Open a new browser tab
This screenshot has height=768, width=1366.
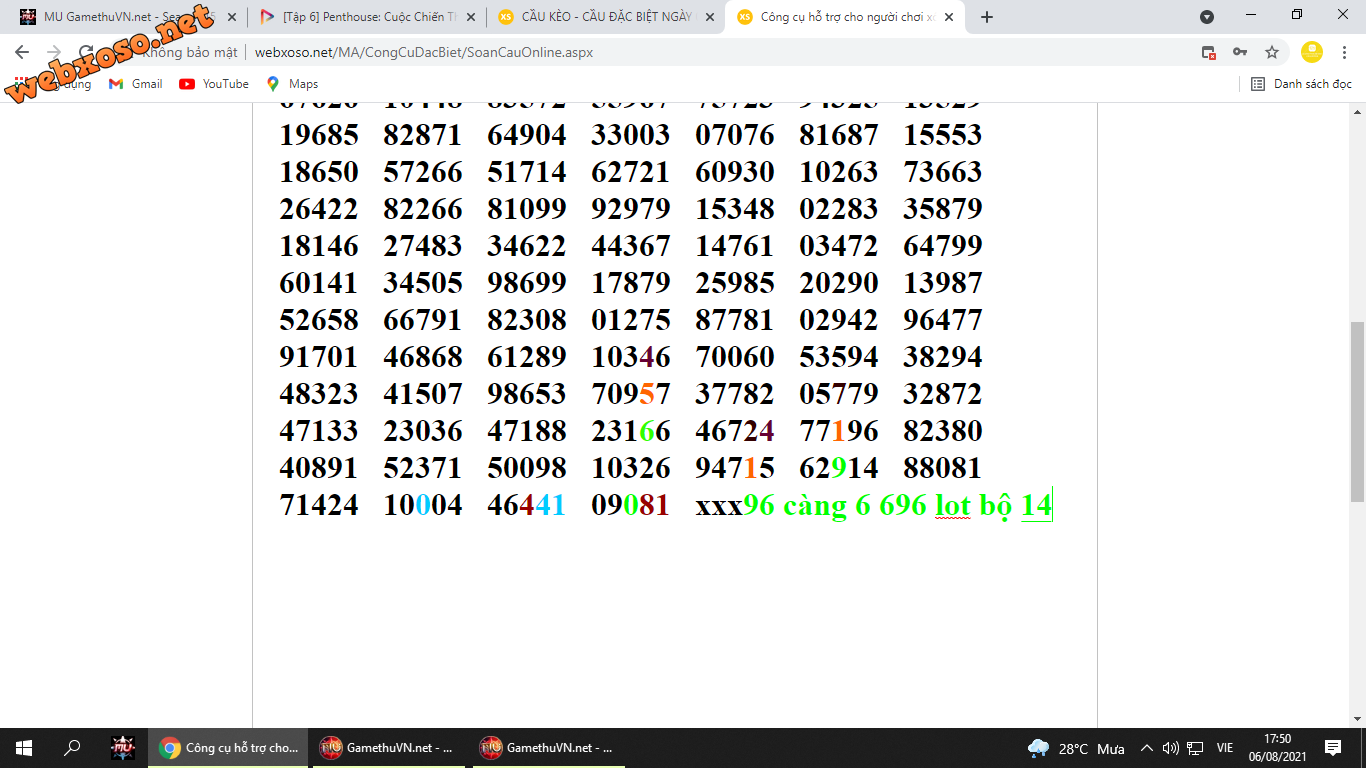pos(987,17)
